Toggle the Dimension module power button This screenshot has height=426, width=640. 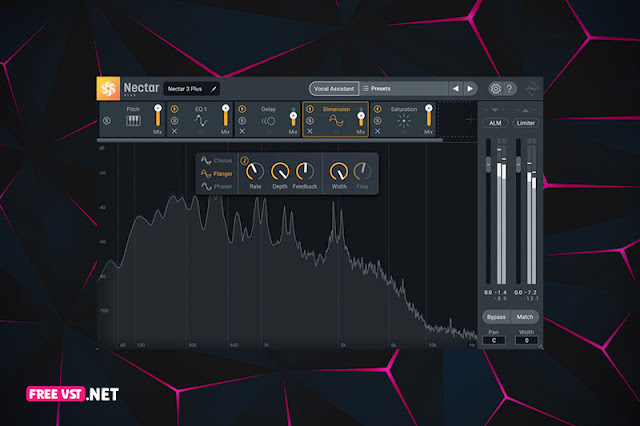[x=310, y=109]
